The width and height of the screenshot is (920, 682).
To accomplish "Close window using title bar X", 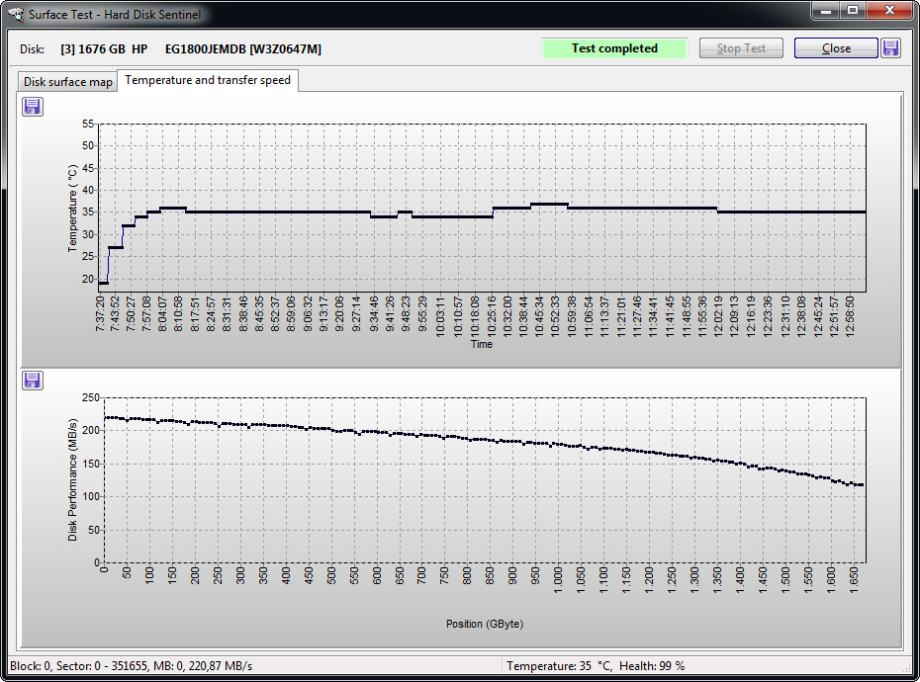I will (x=889, y=11).
